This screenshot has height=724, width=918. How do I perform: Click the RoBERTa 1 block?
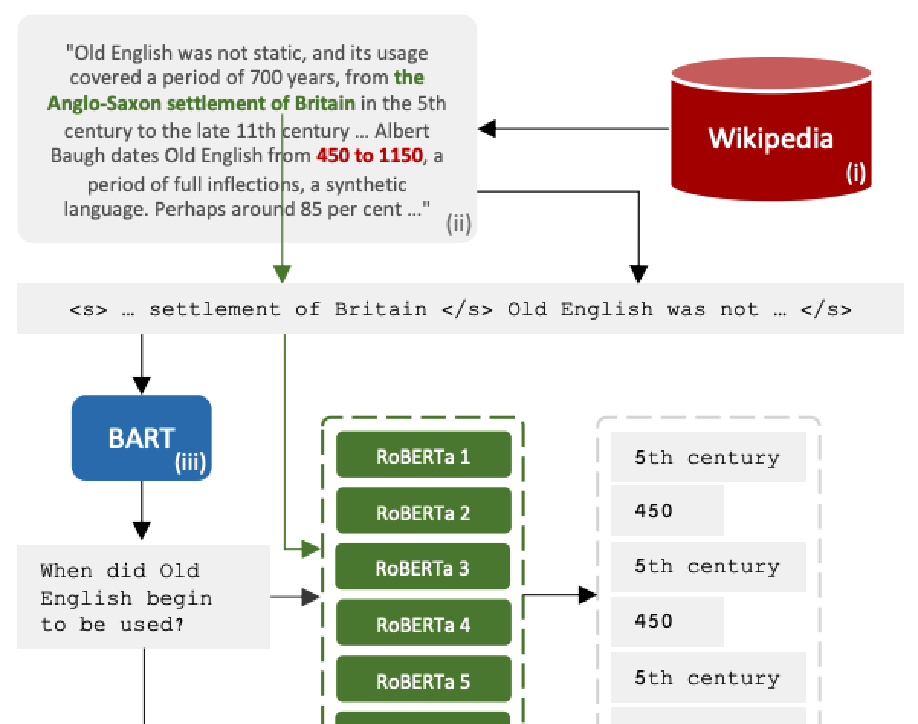[423, 456]
